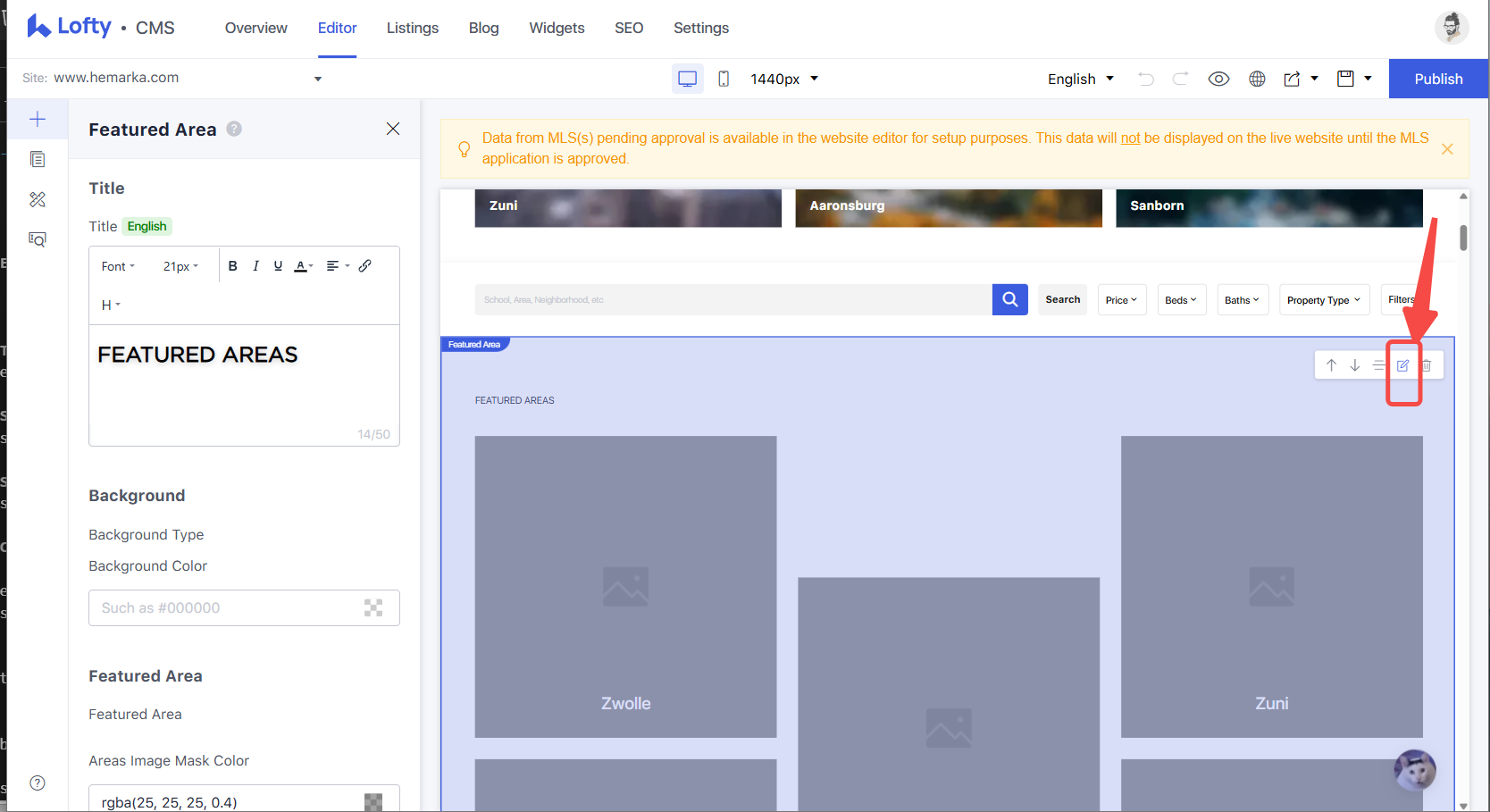1490x812 pixels.
Task: Move the Featured Area block up
Action: pyautogui.click(x=1331, y=365)
